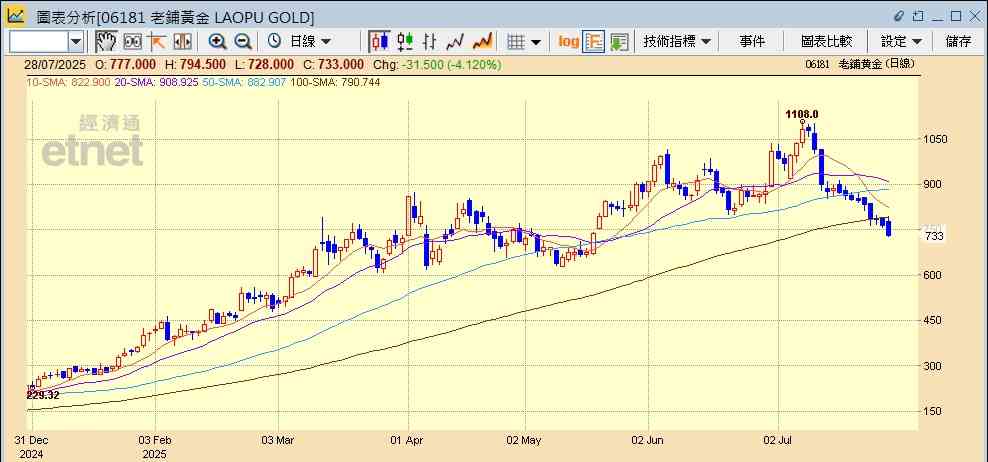The height and width of the screenshot is (462, 988).
Task: Switch to OHLC bar chart style
Action: coord(430,42)
